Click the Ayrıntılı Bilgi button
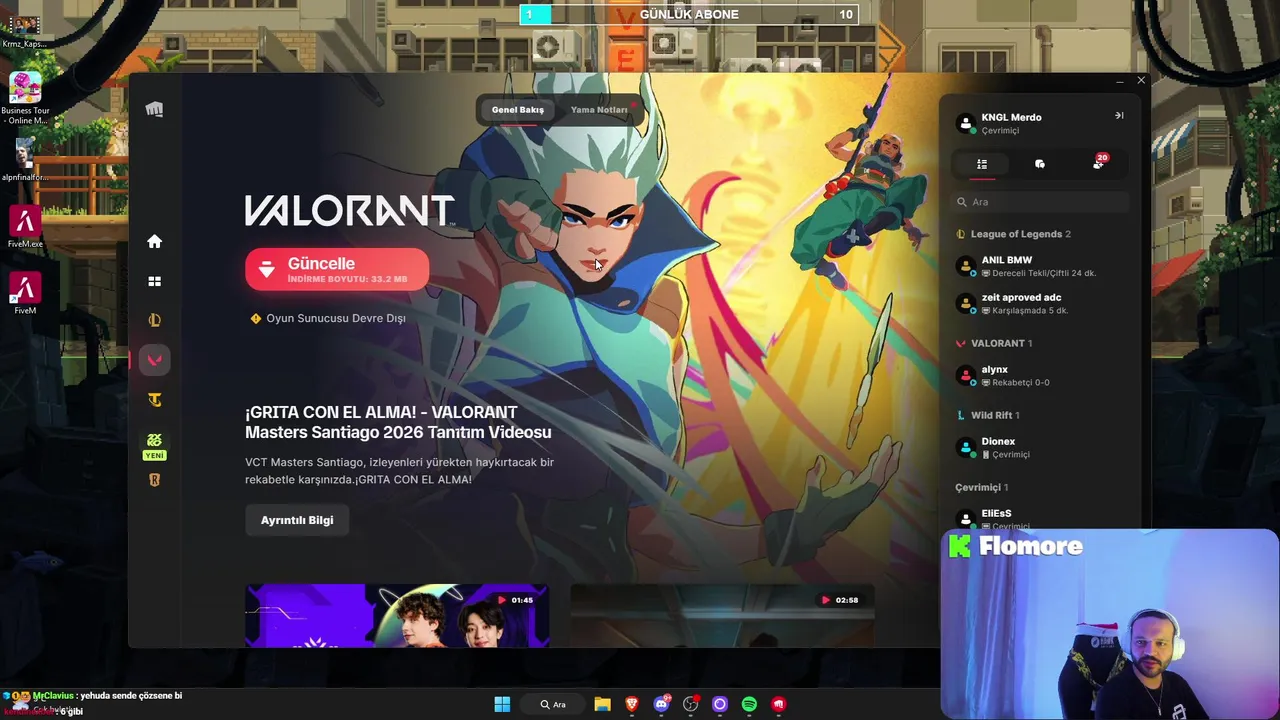 [x=297, y=520]
